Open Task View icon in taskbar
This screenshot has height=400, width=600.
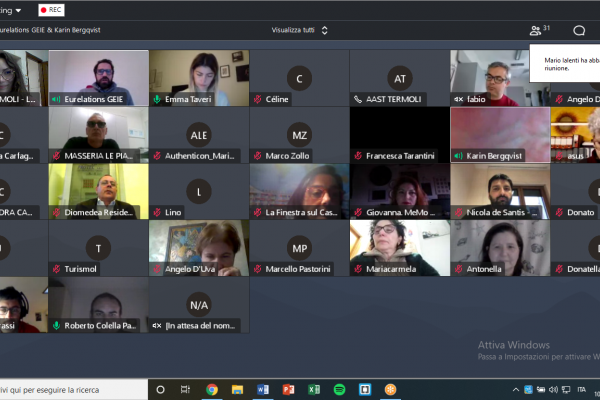(x=185, y=390)
